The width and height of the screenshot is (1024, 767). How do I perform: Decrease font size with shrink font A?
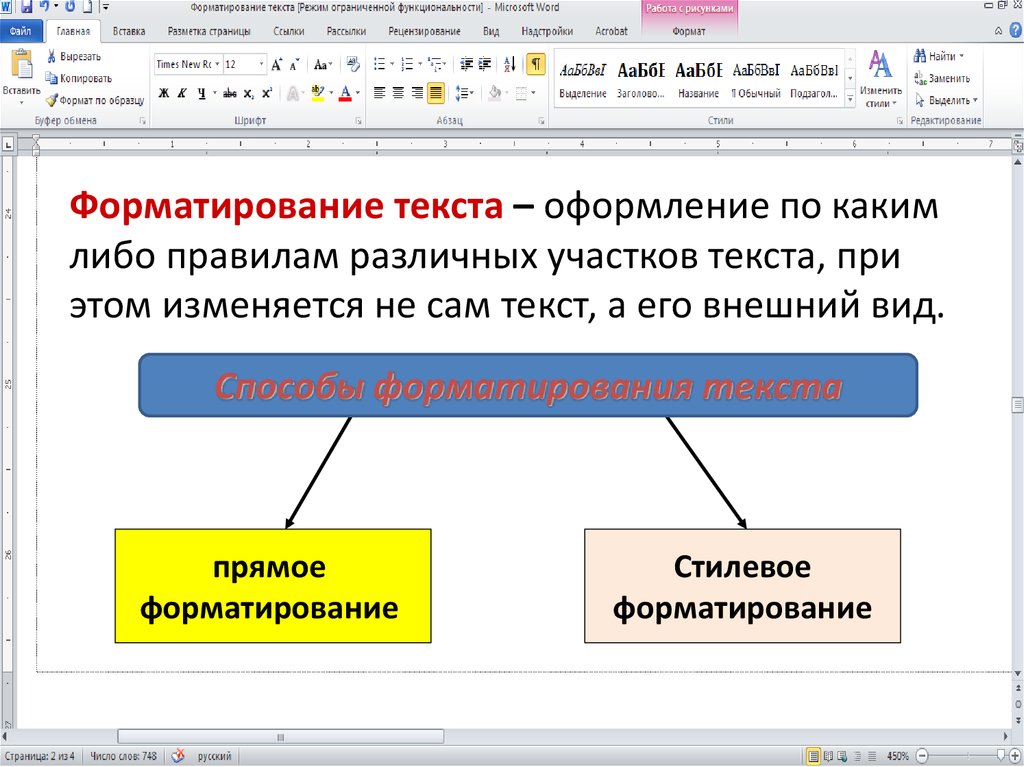click(295, 65)
